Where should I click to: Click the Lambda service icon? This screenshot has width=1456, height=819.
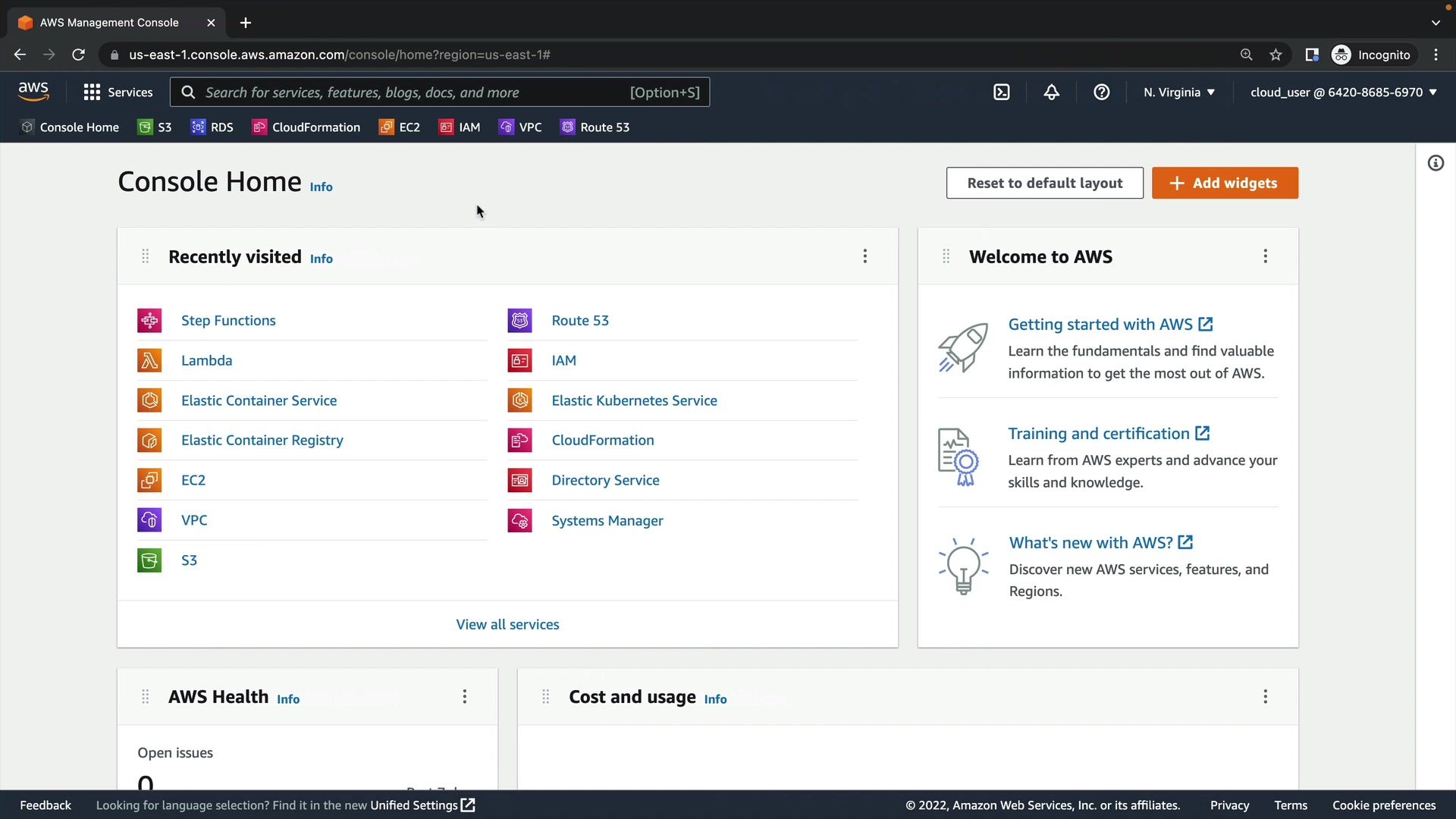pyautogui.click(x=149, y=360)
